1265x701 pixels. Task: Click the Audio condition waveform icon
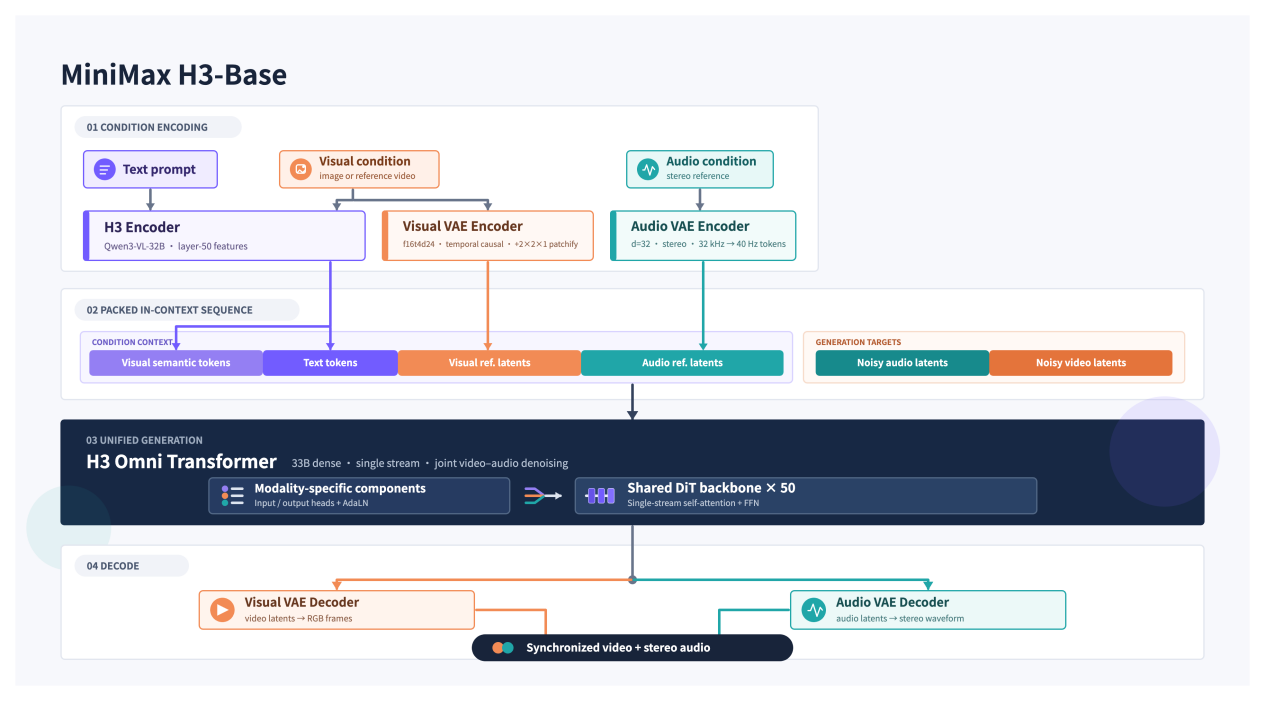pos(648,170)
